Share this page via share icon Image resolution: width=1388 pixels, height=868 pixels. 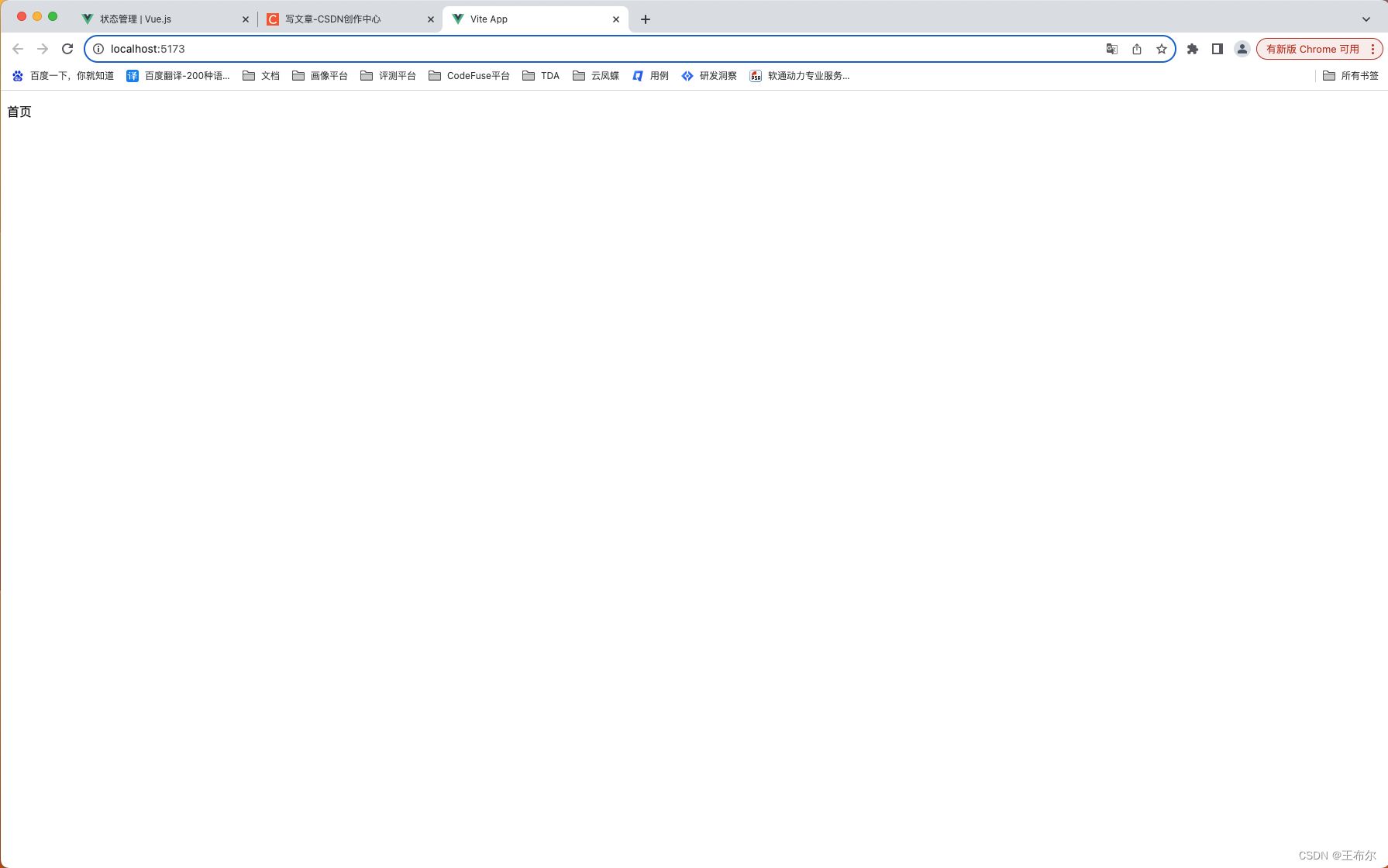point(1137,49)
